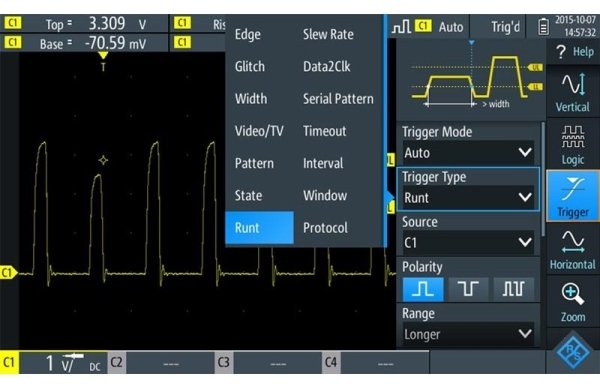Image resolution: width=600 pixels, height=390 pixels.
Task: Click the runt trigger diagram preview
Action: pyautogui.click(x=471, y=81)
